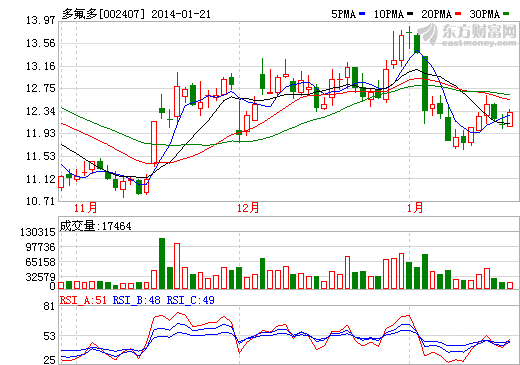520x365 pixels.
Task: Click the stock title 多氟多[002407]
Action: [104, 14]
